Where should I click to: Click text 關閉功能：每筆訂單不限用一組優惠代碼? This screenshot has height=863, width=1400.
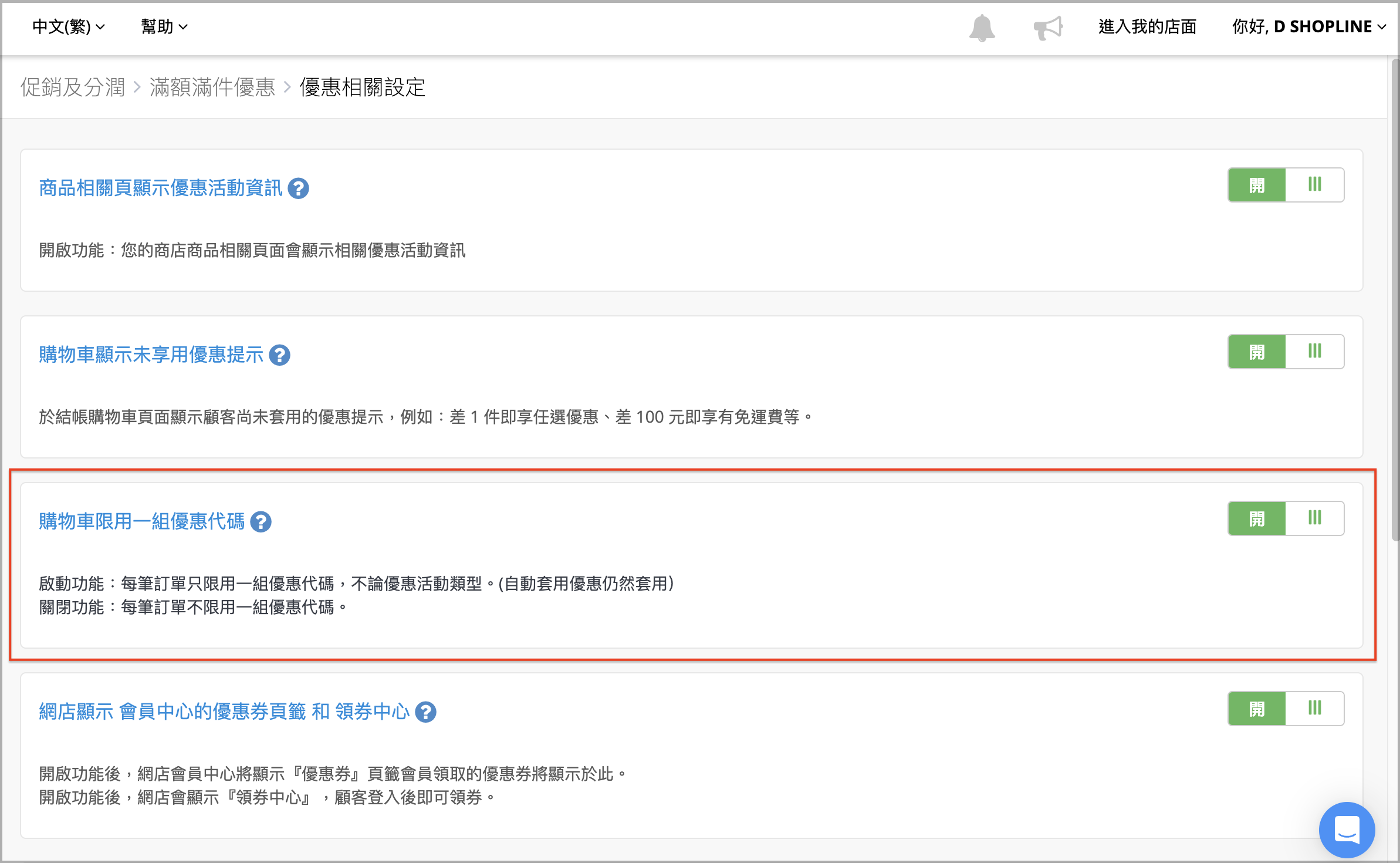[x=193, y=608]
